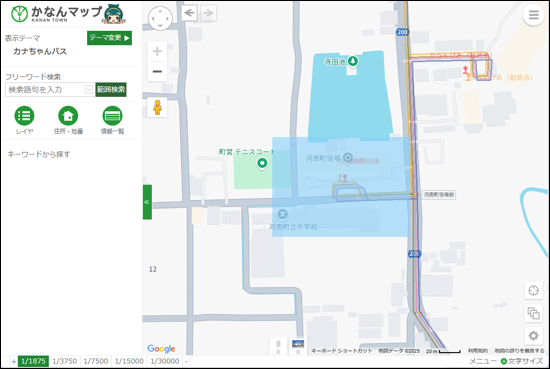
Task: Click the 範囲検索 button
Action: pos(111,89)
